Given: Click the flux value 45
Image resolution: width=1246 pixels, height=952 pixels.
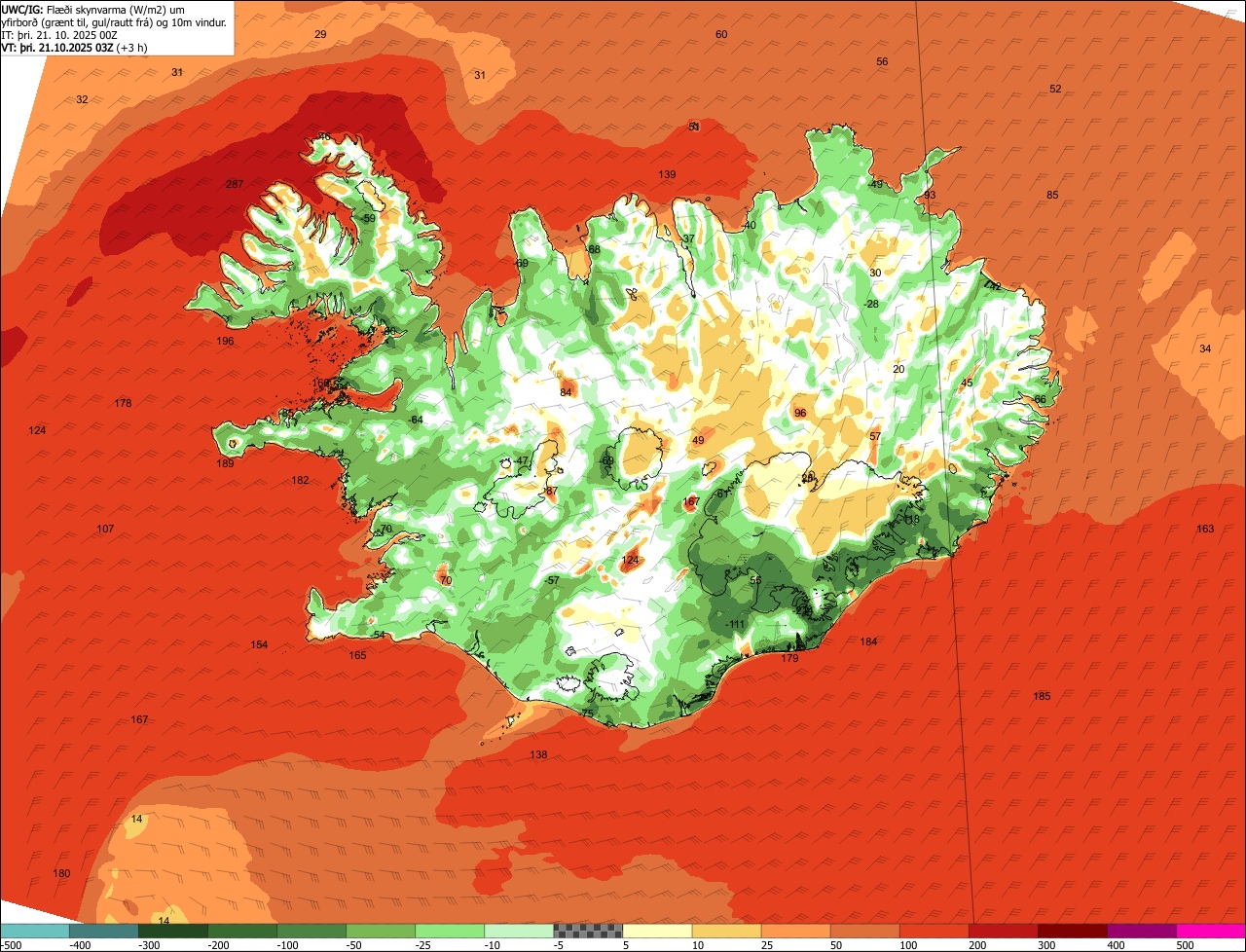Looking at the screenshot, I should pos(967,383).
